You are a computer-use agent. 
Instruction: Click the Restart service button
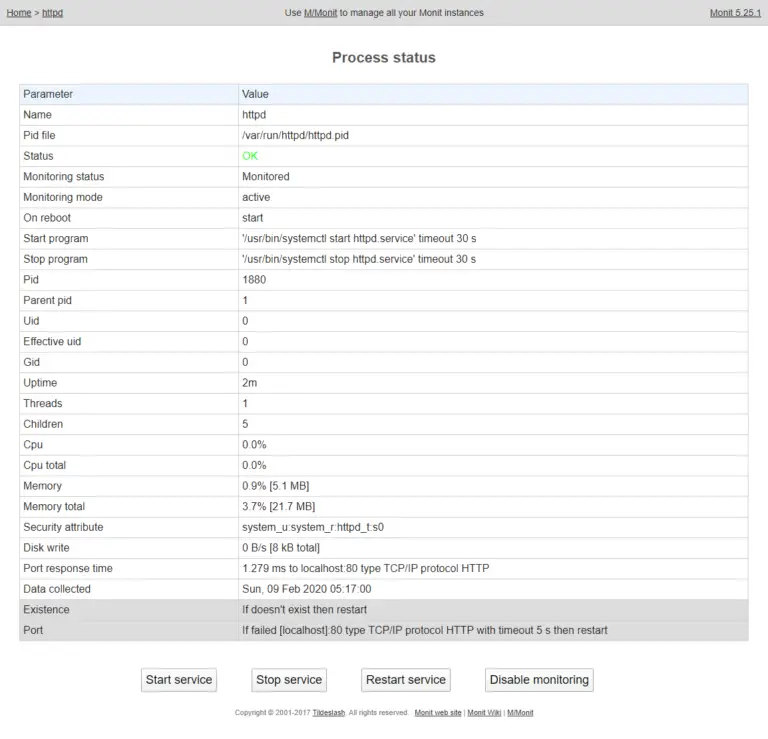[406, 680]
